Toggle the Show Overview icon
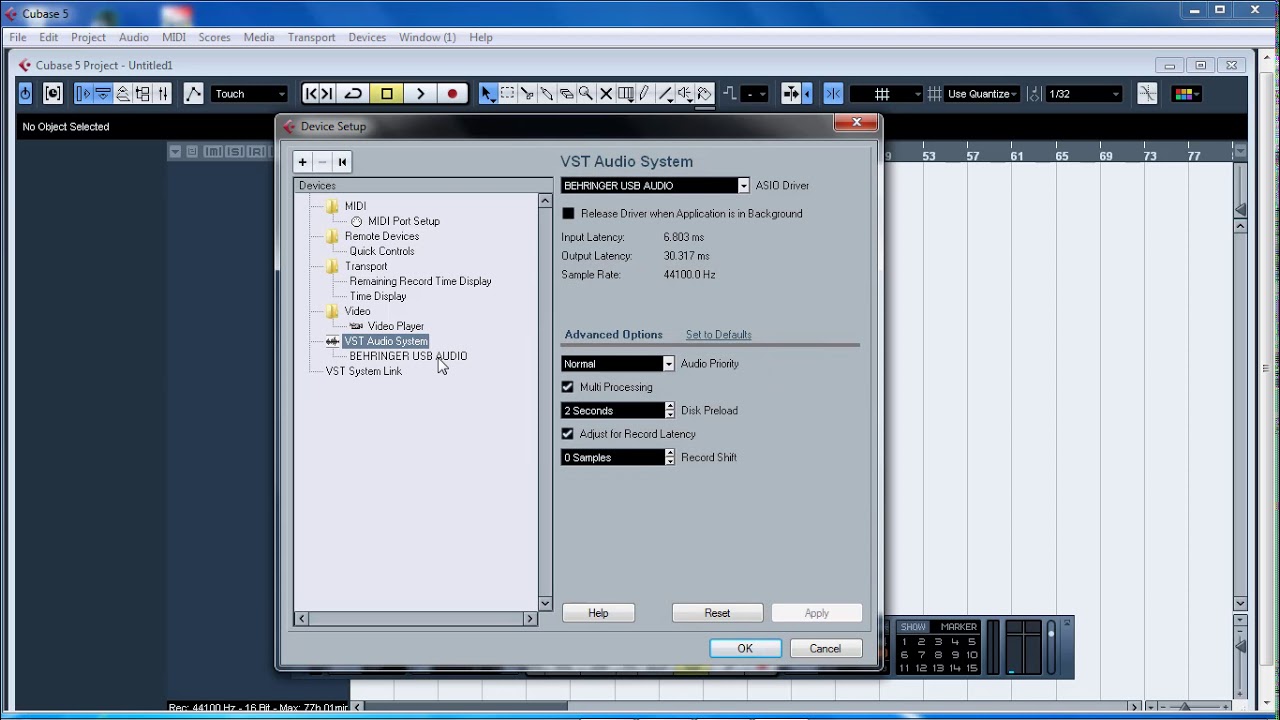This screenshot has width=1280, height=720. click(x=123, y=94)
